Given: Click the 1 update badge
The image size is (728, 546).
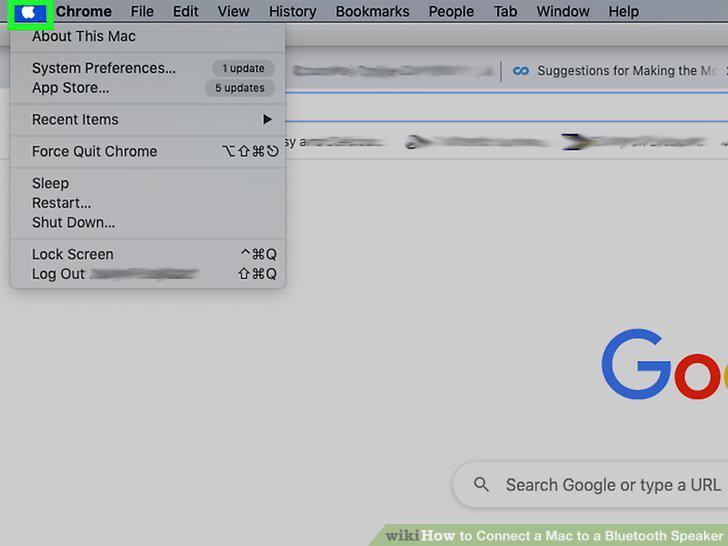Looking at the screenshot, I should click(243, 68).
